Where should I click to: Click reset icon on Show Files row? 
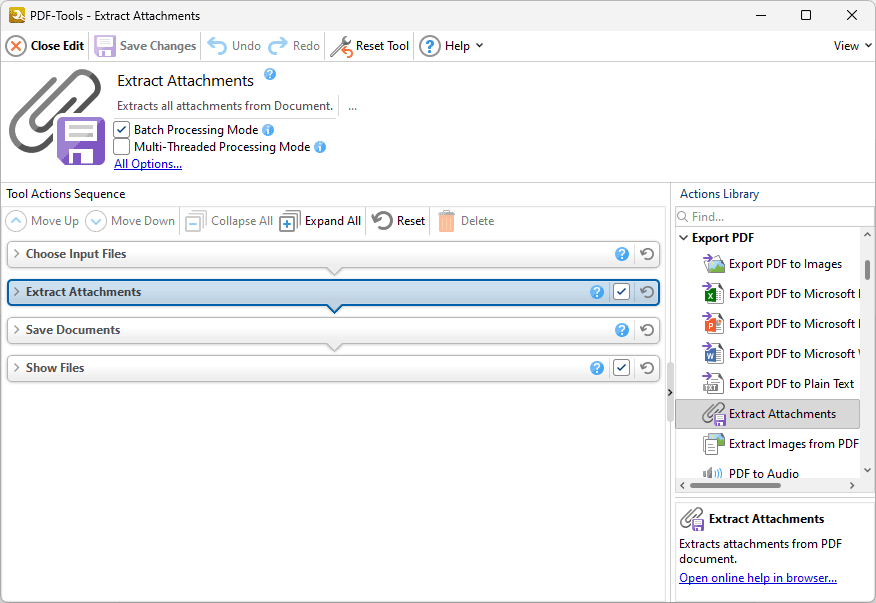[x=647, y=368]
